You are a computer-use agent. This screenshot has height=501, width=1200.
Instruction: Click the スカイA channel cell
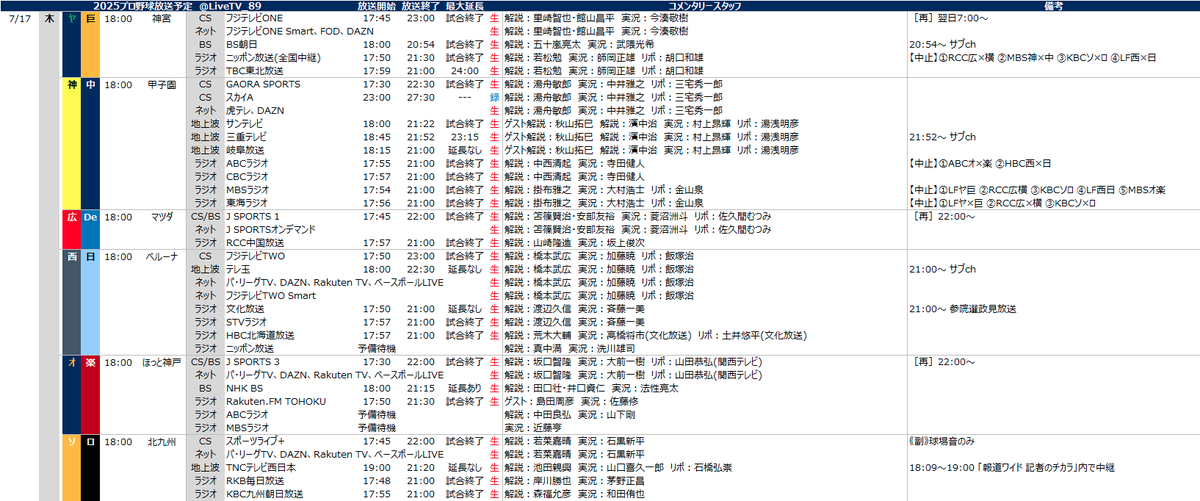tap(241, 98)
